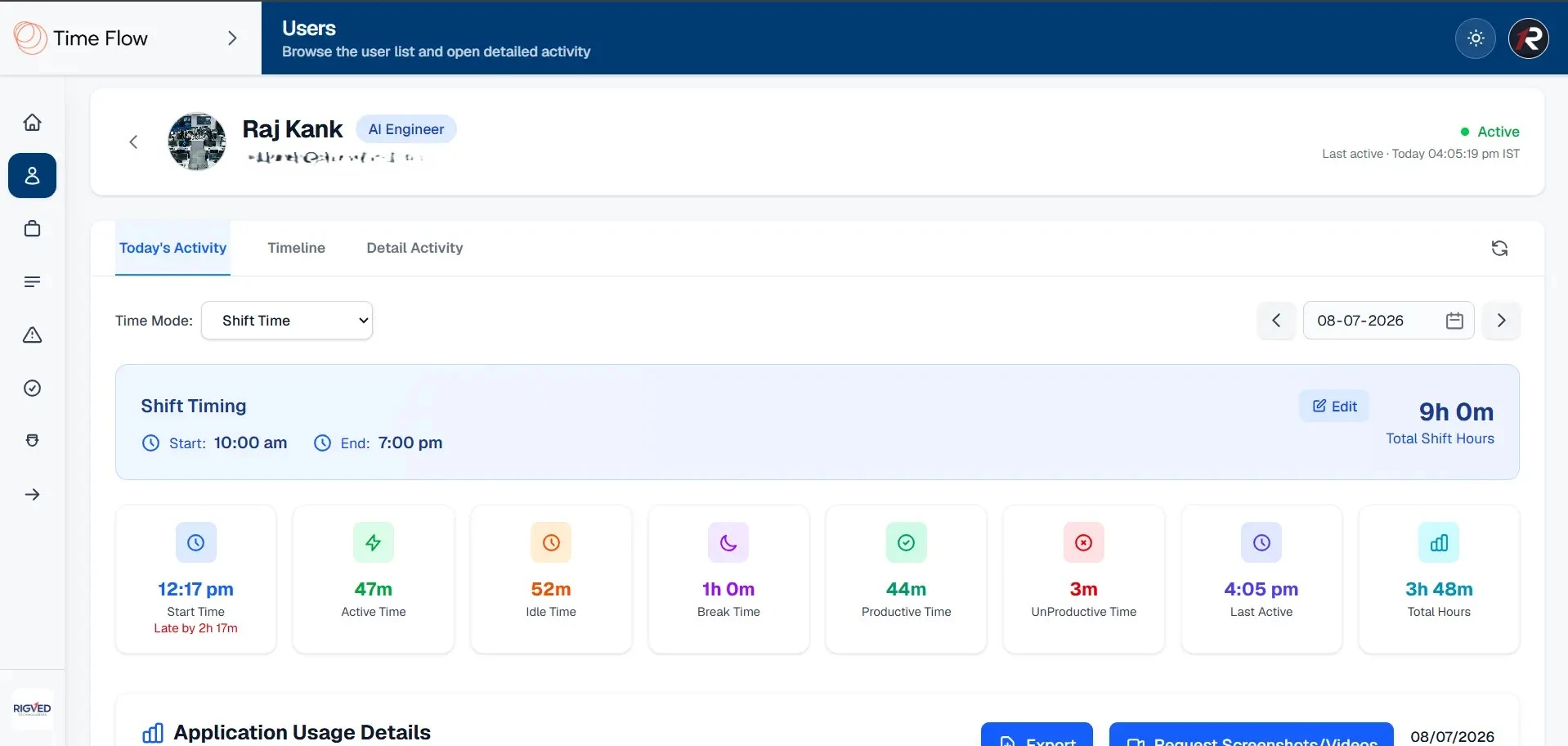The height and width of the screenshot is (746, 1568).
Task: Click the Application Usage chart icon
Action: click(153, 733)
